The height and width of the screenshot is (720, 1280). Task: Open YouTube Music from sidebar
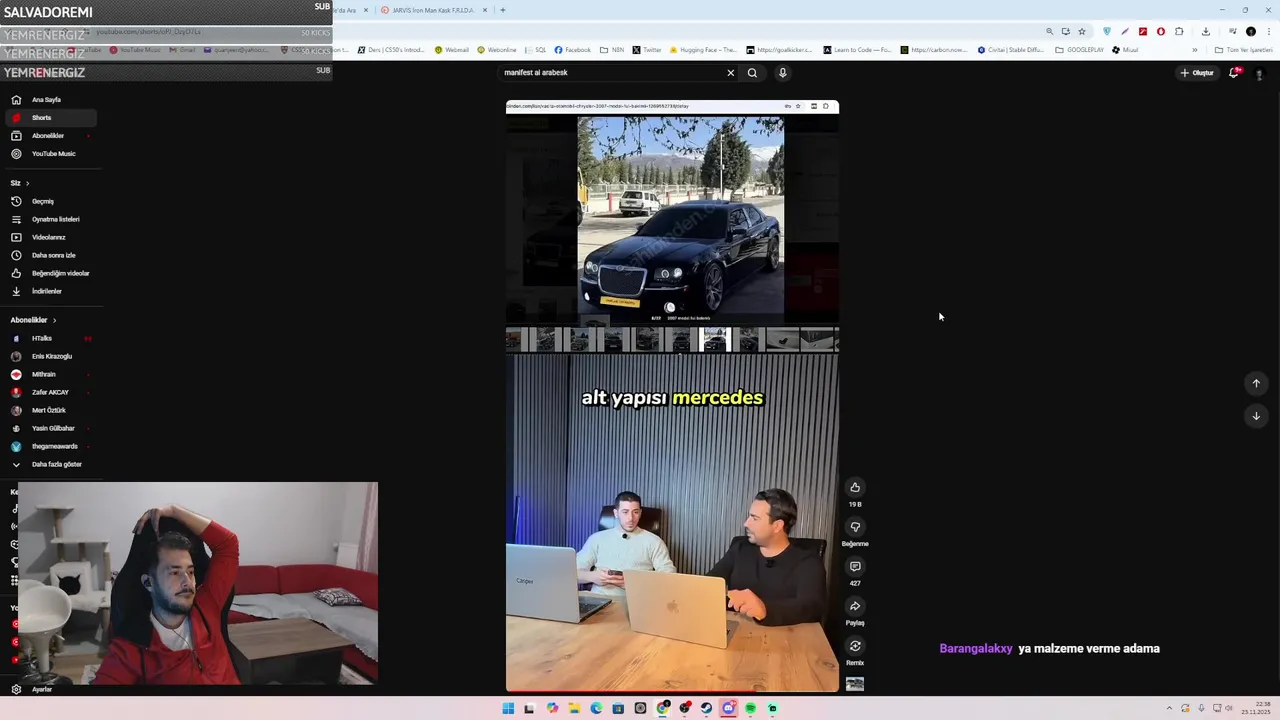(50, 154)
